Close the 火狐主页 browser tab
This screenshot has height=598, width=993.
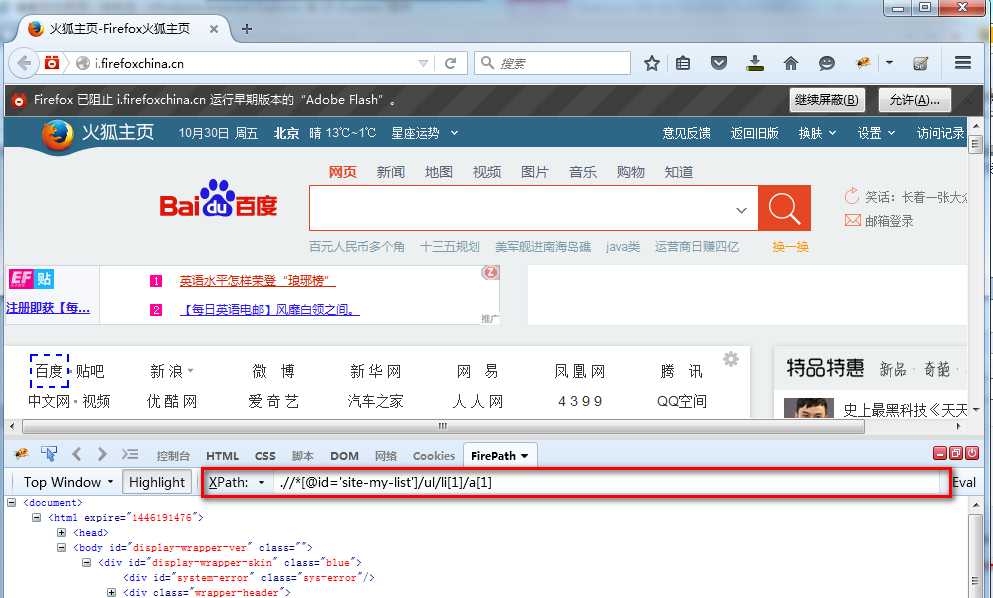pos(214,29)
